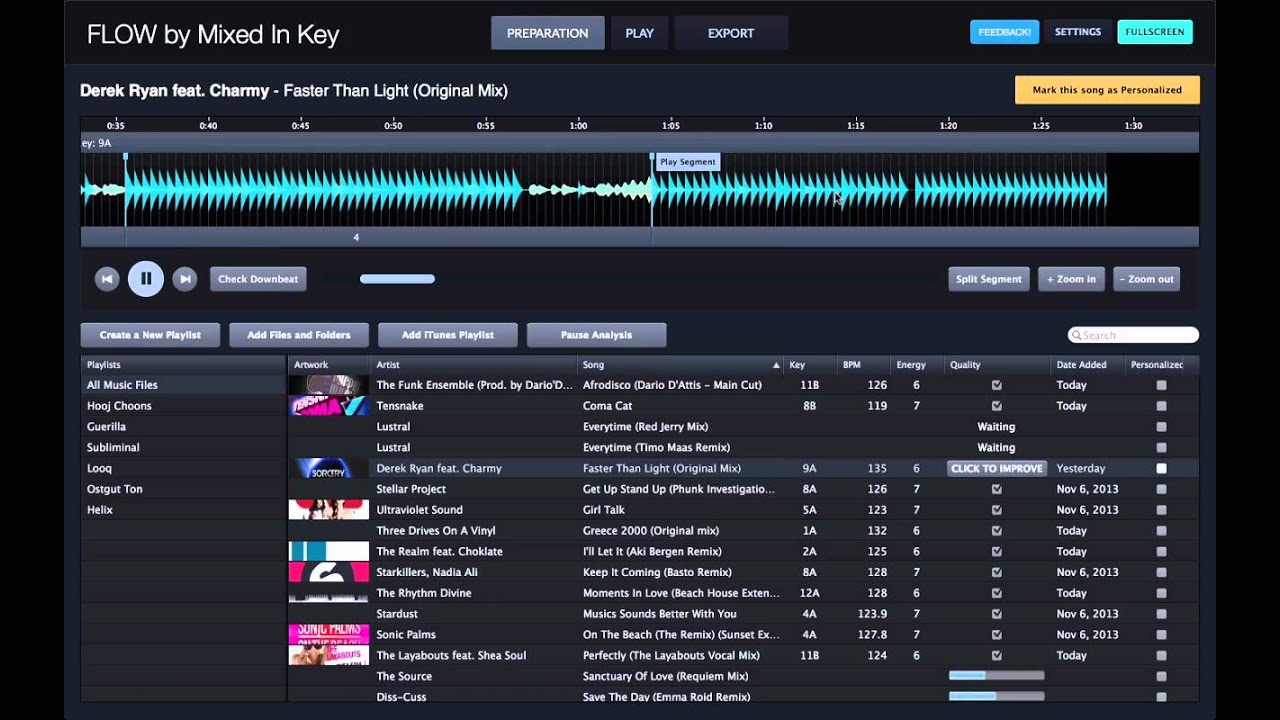The width and height of the screenshot is (1280, 720).
Task: Open Sorcery artwork of Derek Ryan track
Action: (329, 468)
